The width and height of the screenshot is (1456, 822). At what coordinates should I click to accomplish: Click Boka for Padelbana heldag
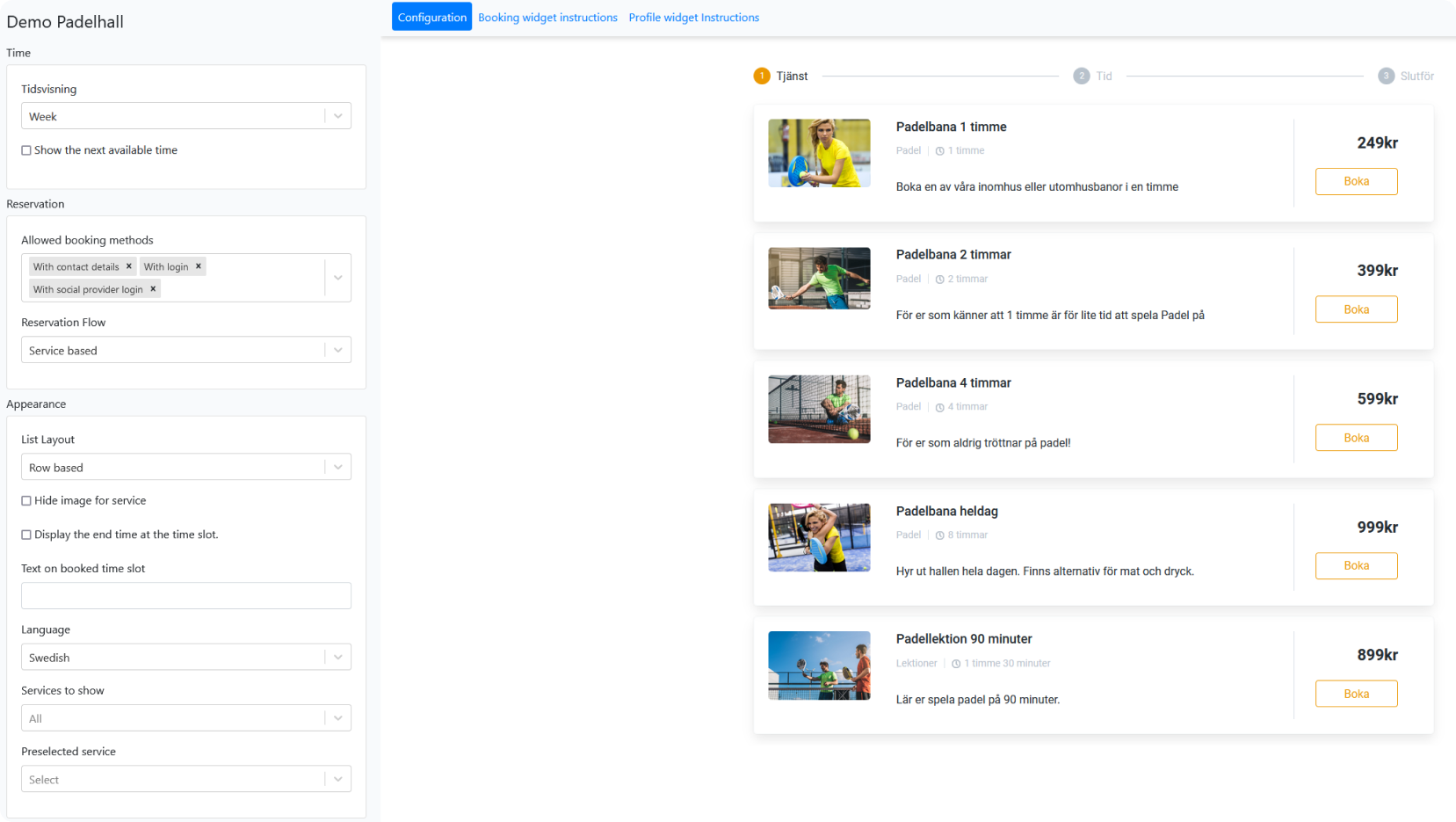click(x=1357, y=565)
